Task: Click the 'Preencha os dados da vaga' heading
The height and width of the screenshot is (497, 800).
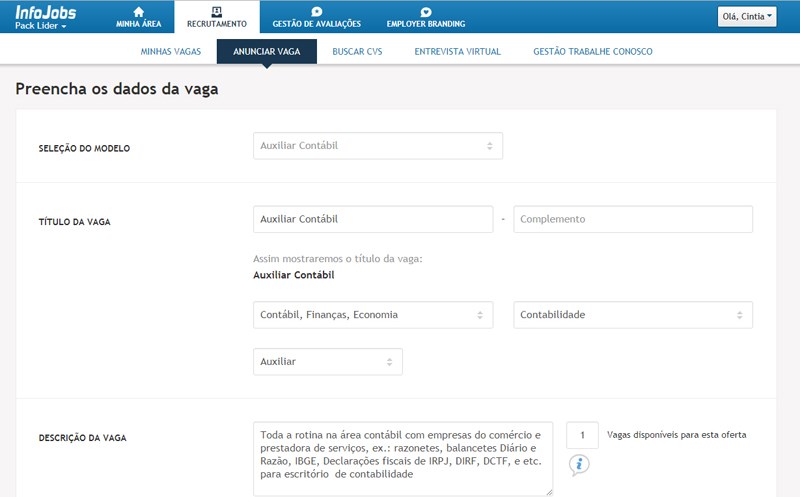Action: pyautogui.click(x=117, y=89)
